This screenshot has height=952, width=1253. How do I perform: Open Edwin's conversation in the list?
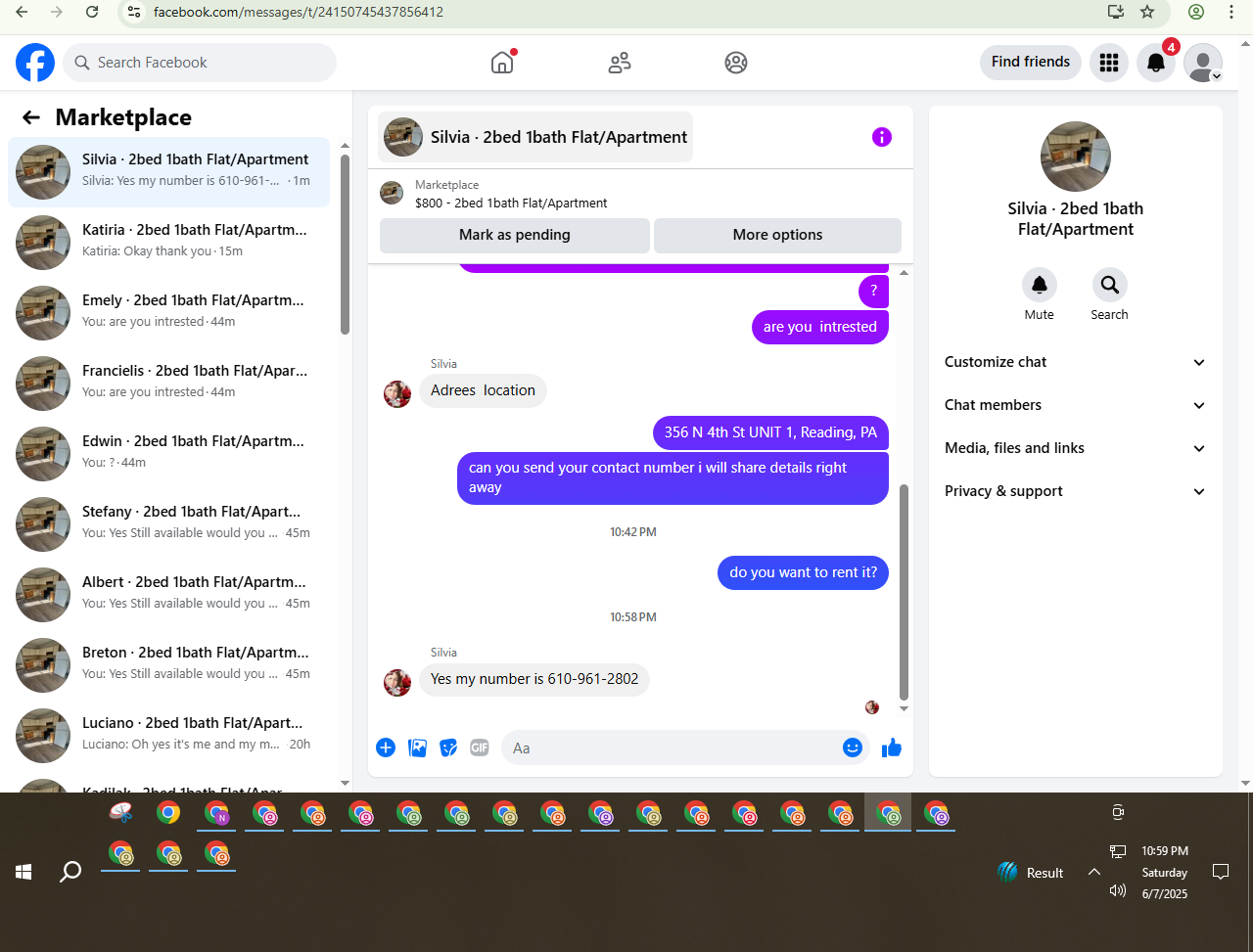pos(168,453)
